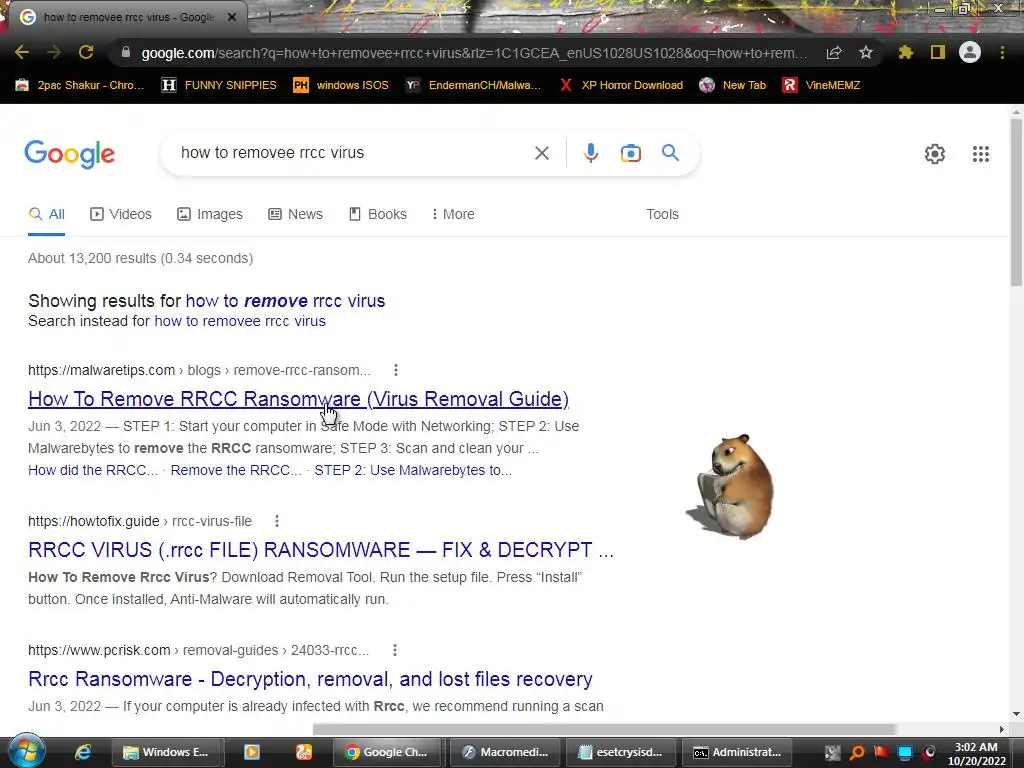1024x768 pixels.
Task: Open the orange magnifier tray icon
Action: 857,753
